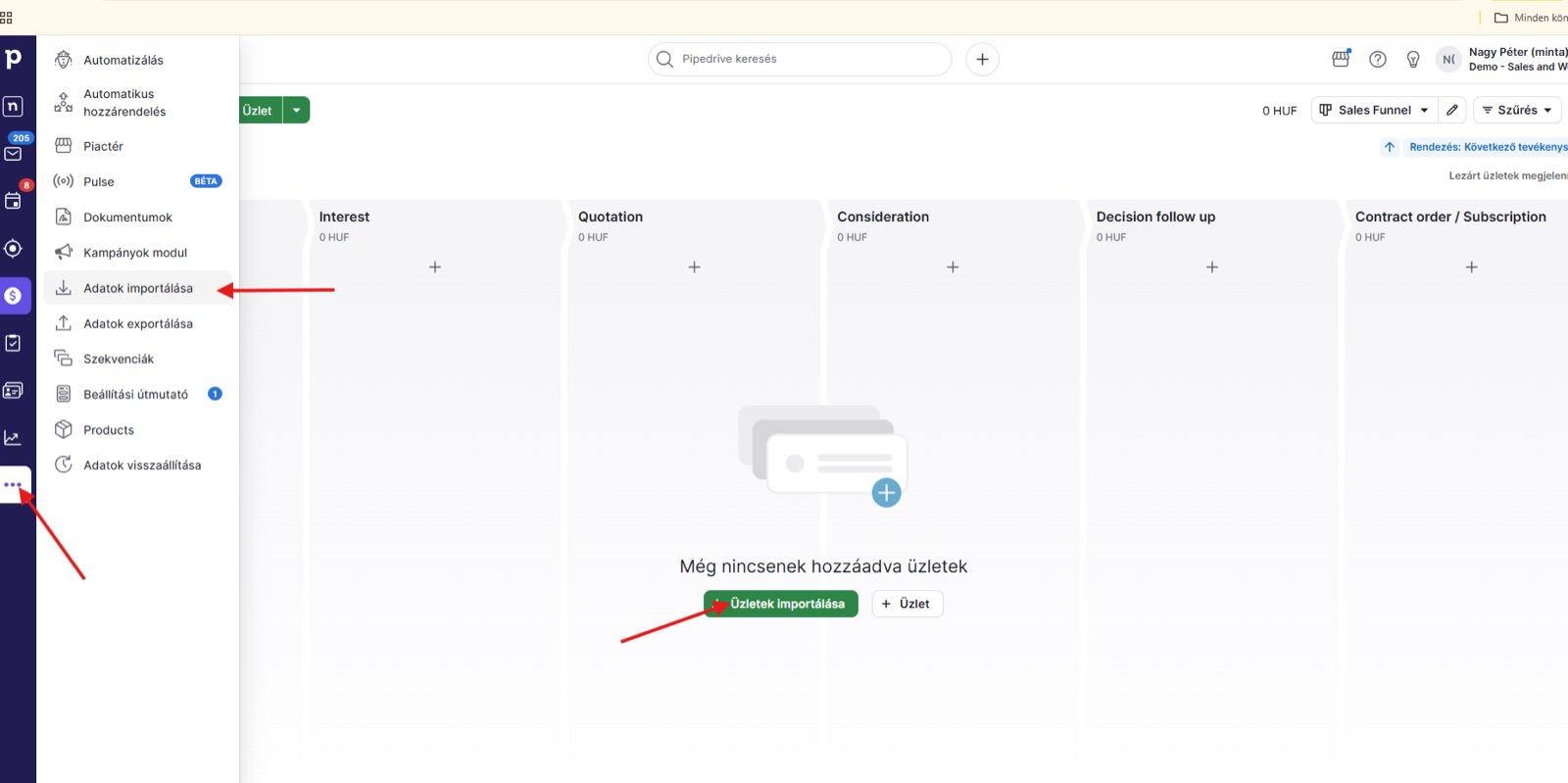Screen dimensions: 1568x783
Task: Add a deal in the Interest column
Action: click(435, 267)
